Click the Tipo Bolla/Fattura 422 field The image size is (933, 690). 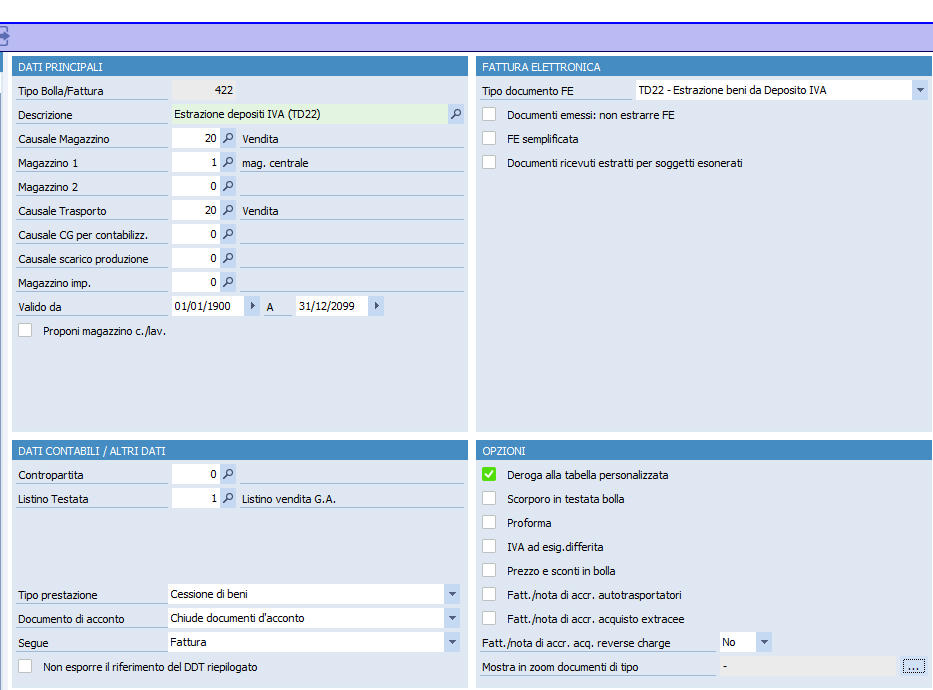point(203,90)
